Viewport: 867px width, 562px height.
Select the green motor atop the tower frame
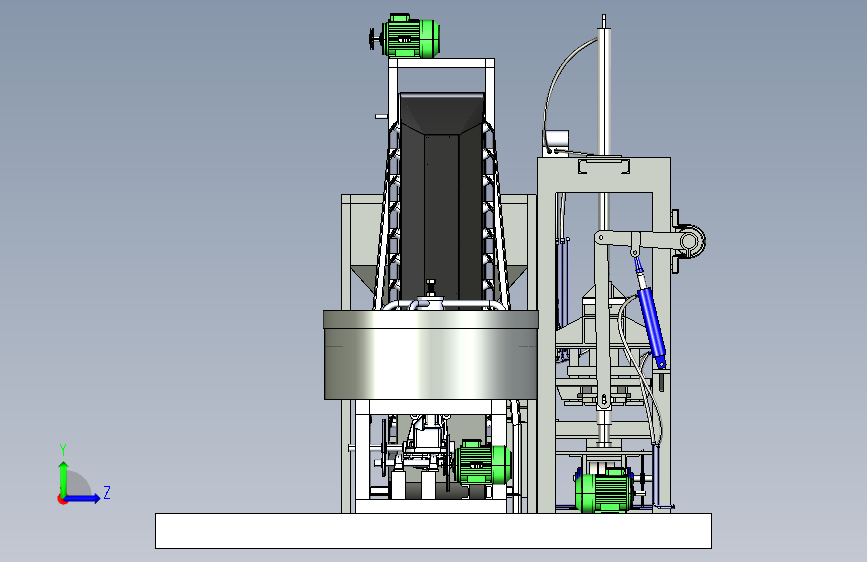tap(410, 37)
